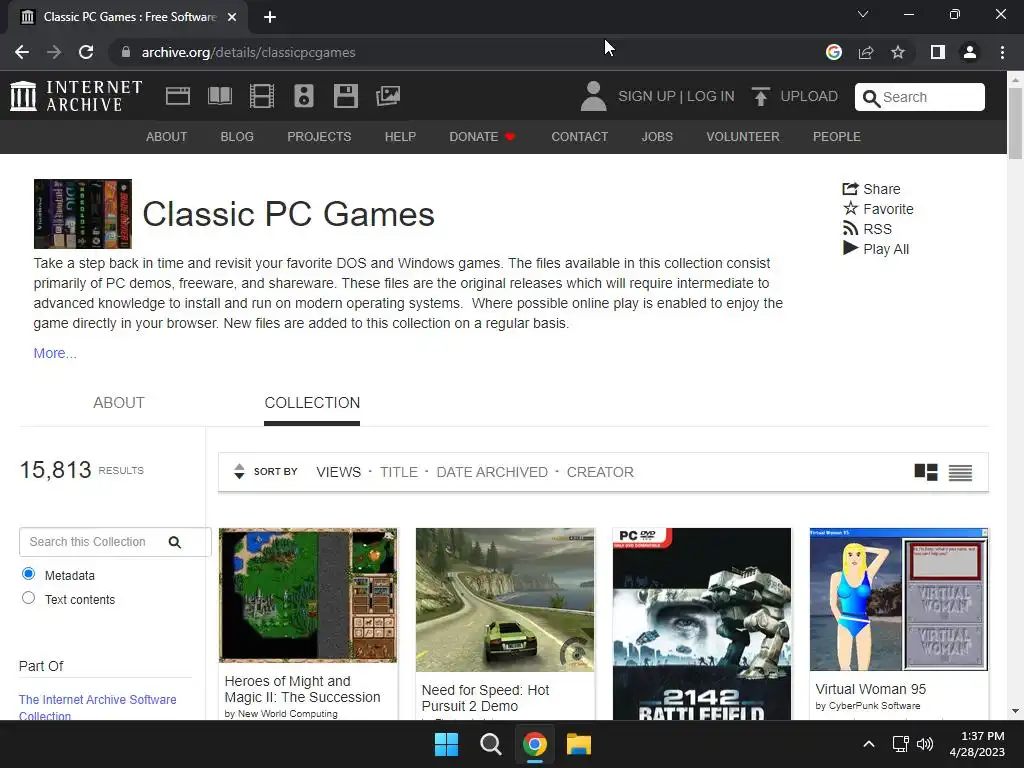Open the VOLUNTEER nav item
The height and width of the screenshot is (768, 1024).
[743, 136]
